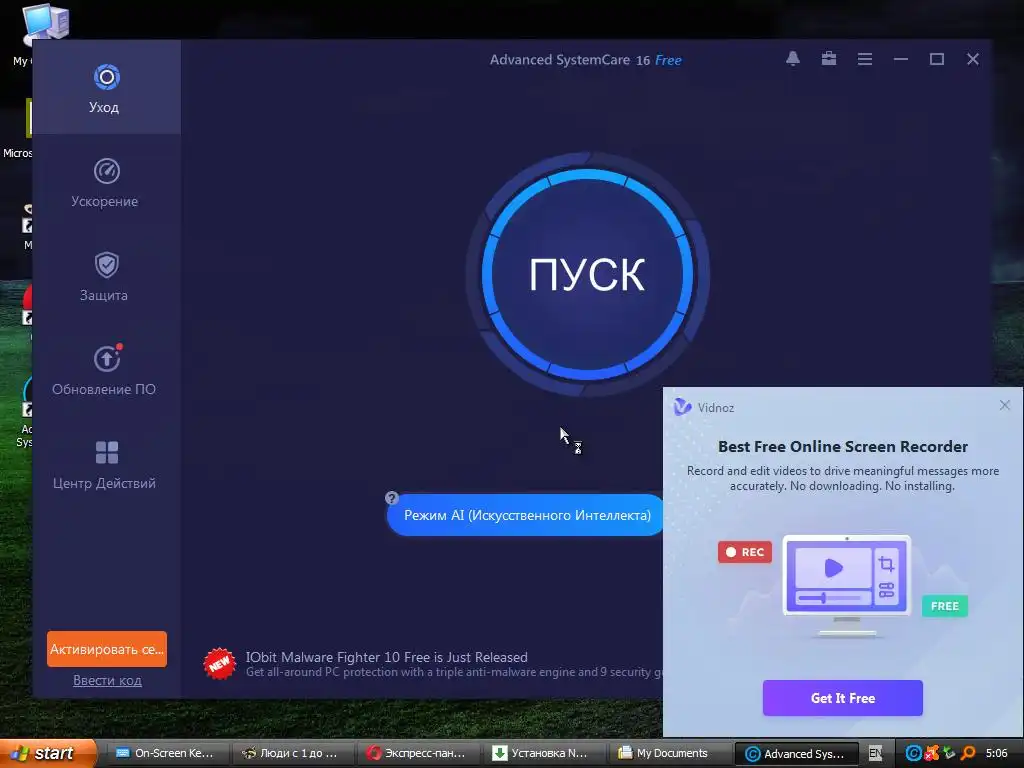Click Best Free Online Screen Recorder heading
The image size is (1024, 768).
842,447
